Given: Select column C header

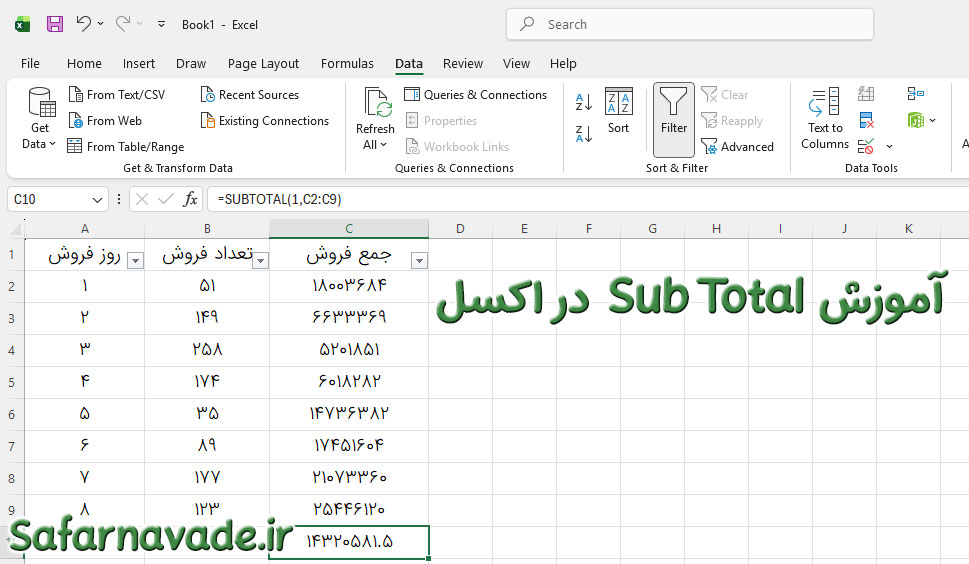Looking at the screenshot, I should pos(349,229).
